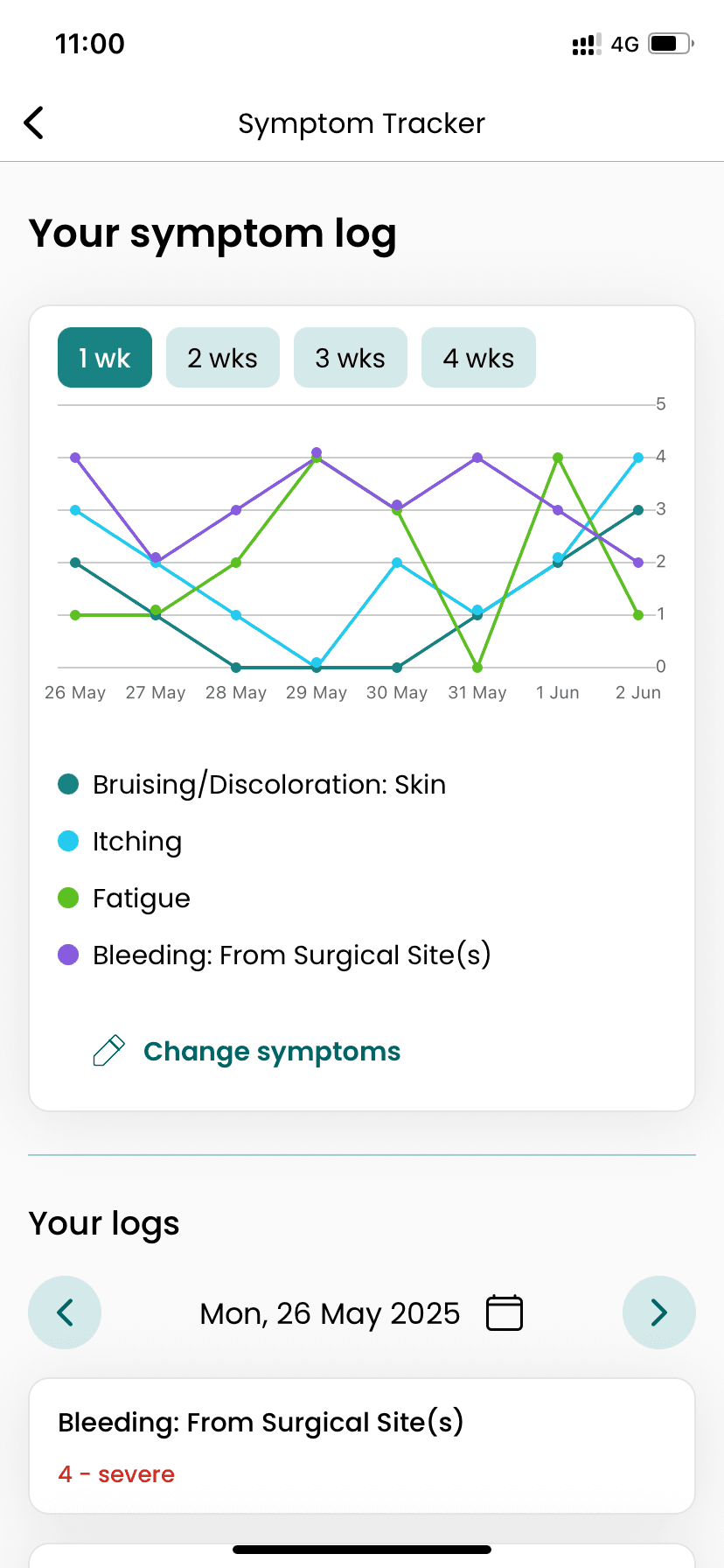The width and height of the screenshot is (724, 1568).
Task: Select the Itching data point on 2 Jun
Action: coord(638,458)
